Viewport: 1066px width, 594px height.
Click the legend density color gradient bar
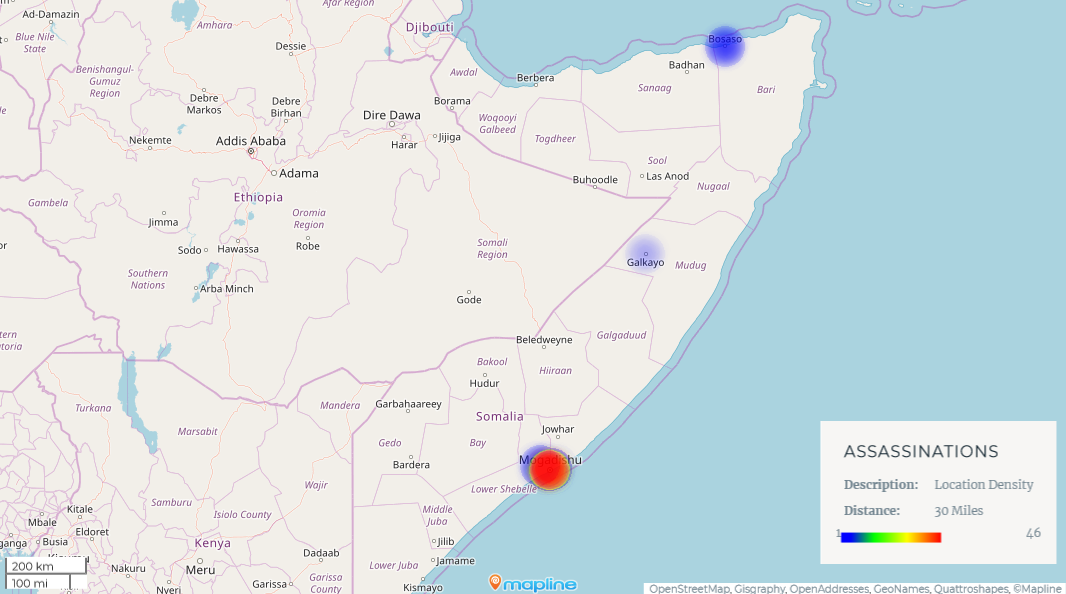click(890, 537)
